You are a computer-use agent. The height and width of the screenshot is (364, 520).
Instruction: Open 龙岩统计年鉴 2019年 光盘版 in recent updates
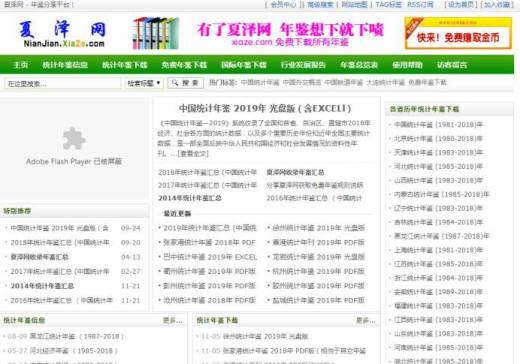[319, 257]
